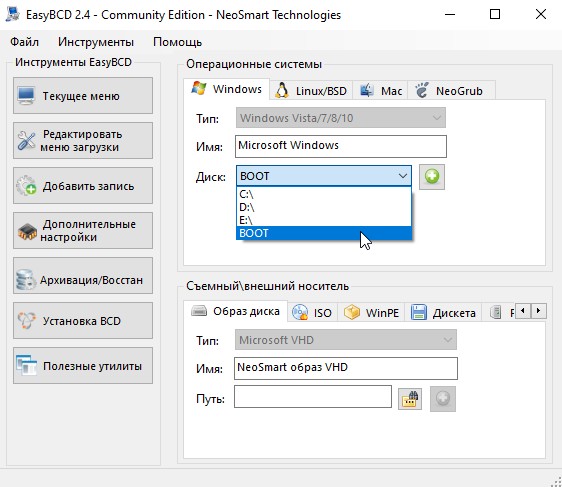562x487 pixels.
Task: Click the chip icon on Дополнительные настройки
Action: [27, 231]
